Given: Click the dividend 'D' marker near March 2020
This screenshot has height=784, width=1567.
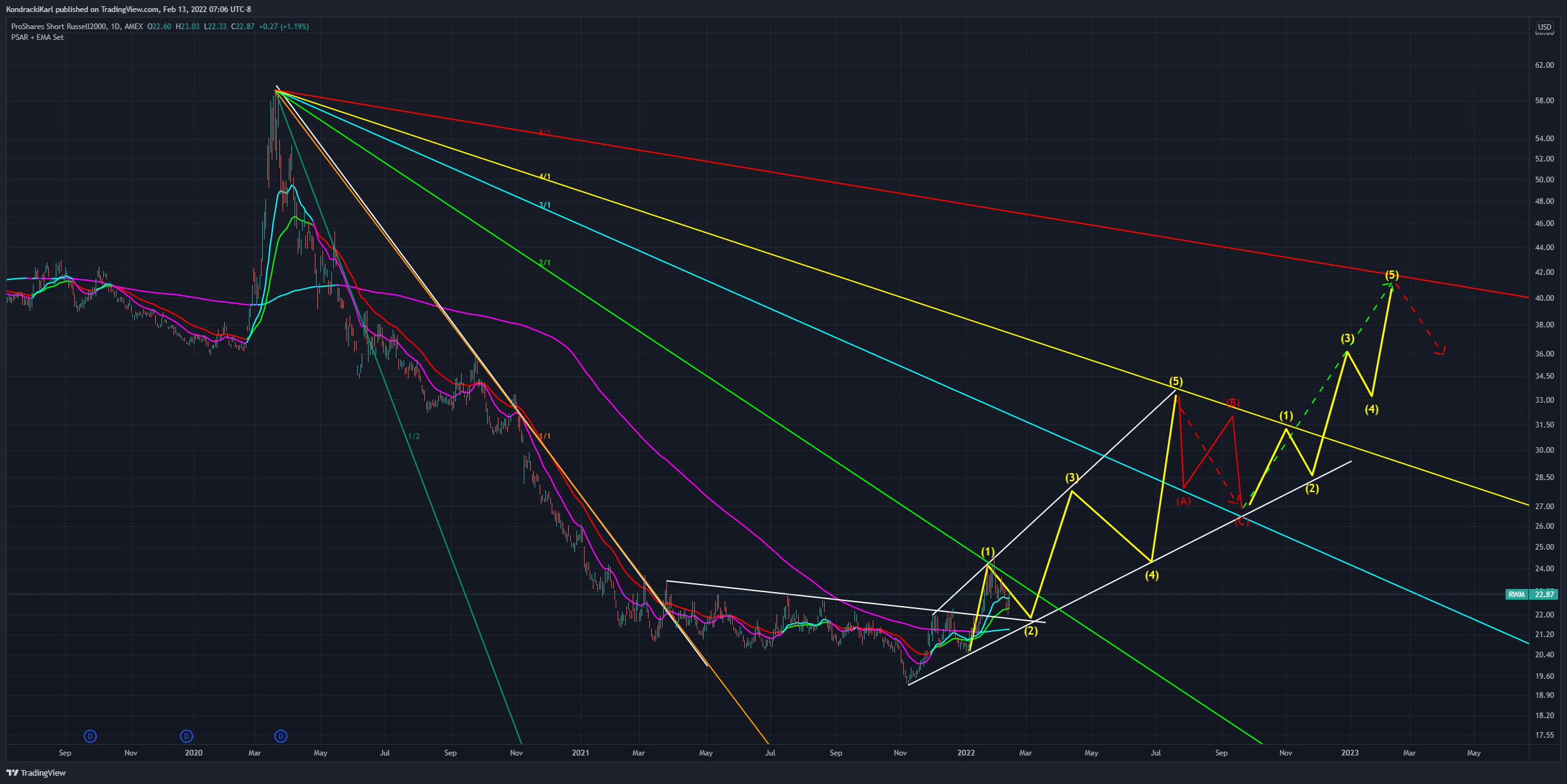Looking at the screenshot, I should coord(281,736).
